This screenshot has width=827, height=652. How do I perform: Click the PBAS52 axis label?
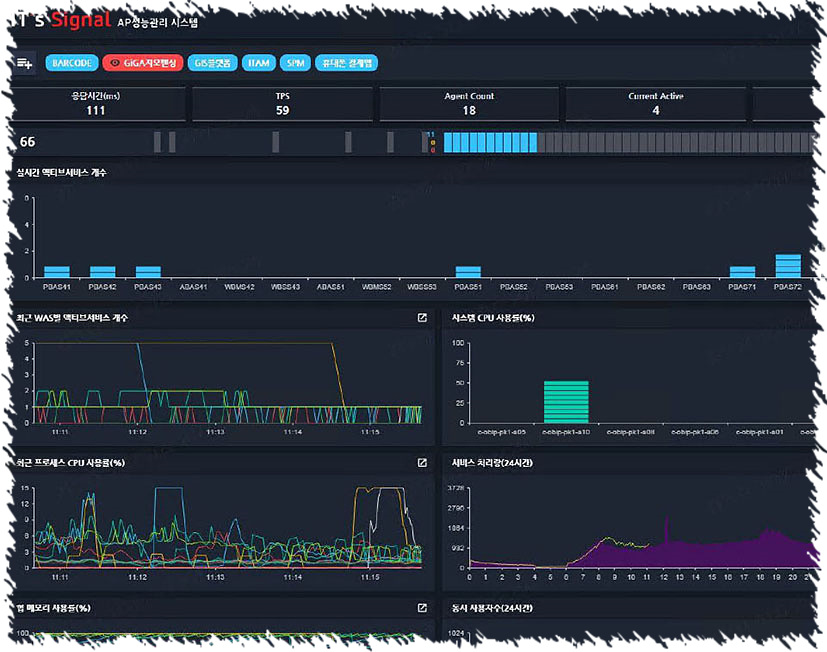tap(514, 287)
